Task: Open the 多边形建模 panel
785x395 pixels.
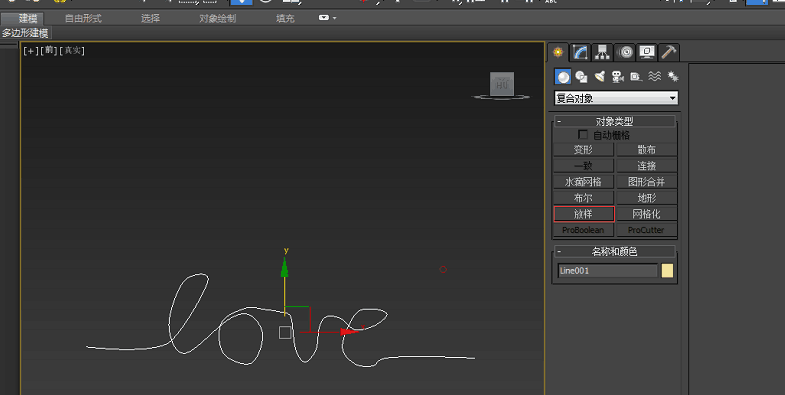Action: click(25, 33)
